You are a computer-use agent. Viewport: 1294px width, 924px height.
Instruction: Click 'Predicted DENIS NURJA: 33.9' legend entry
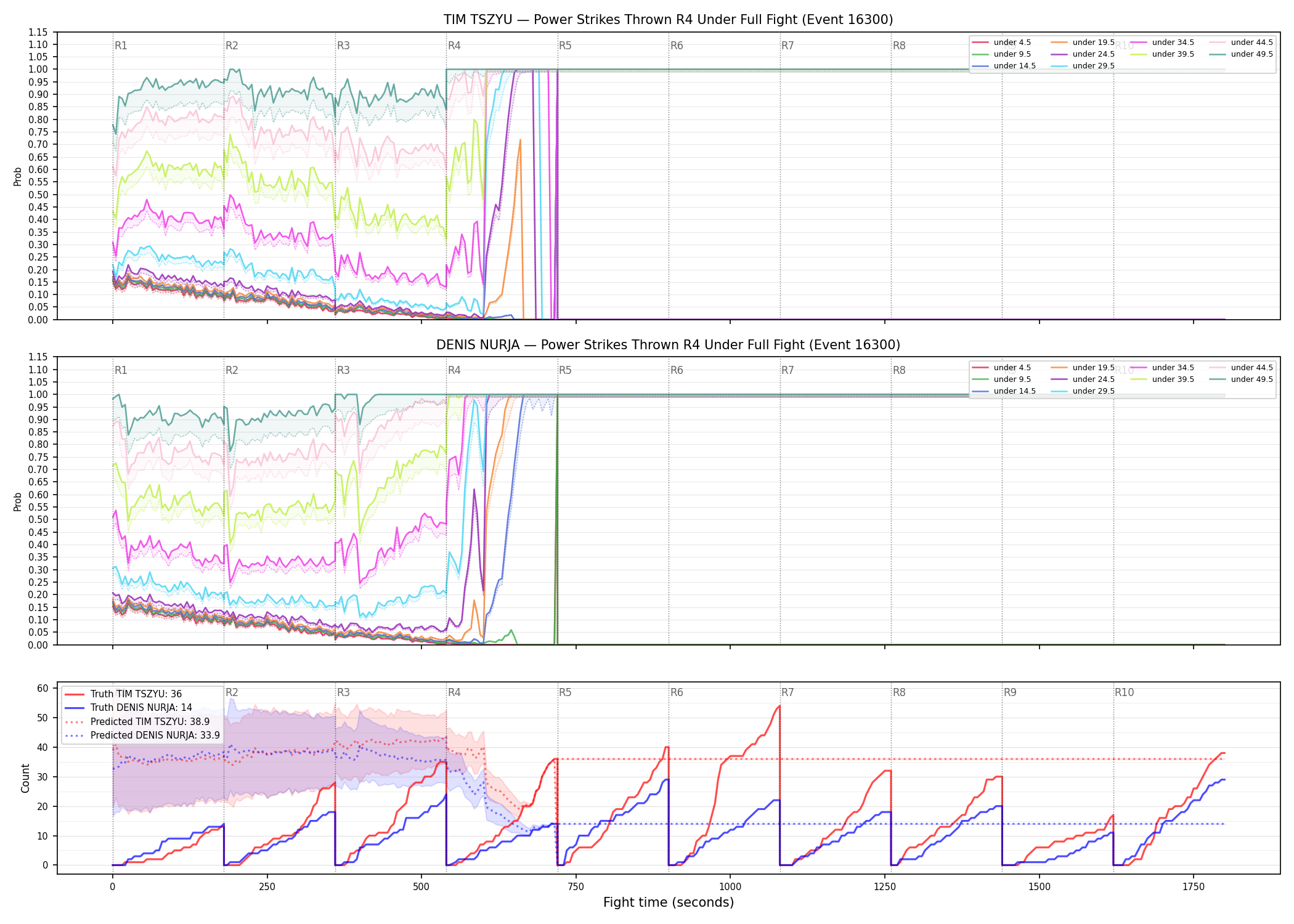point(142,736)
